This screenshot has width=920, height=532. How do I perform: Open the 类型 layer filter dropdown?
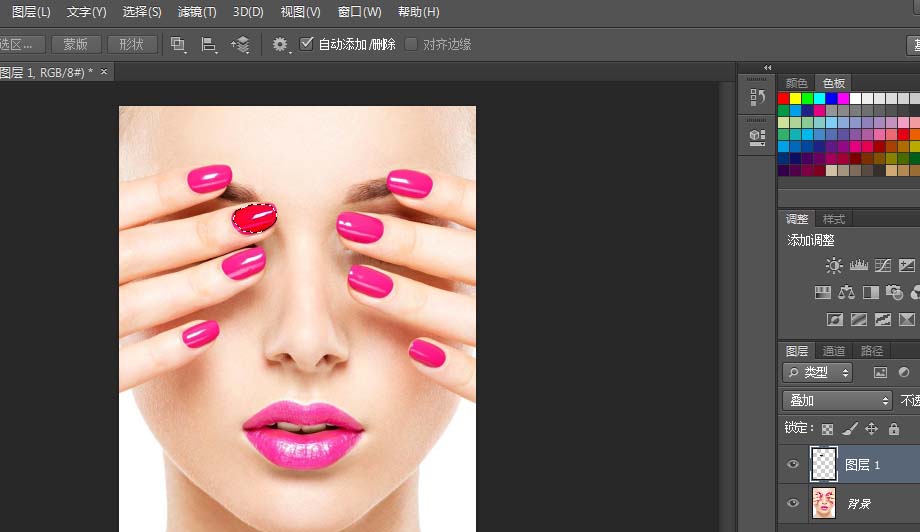coord(818,372)
